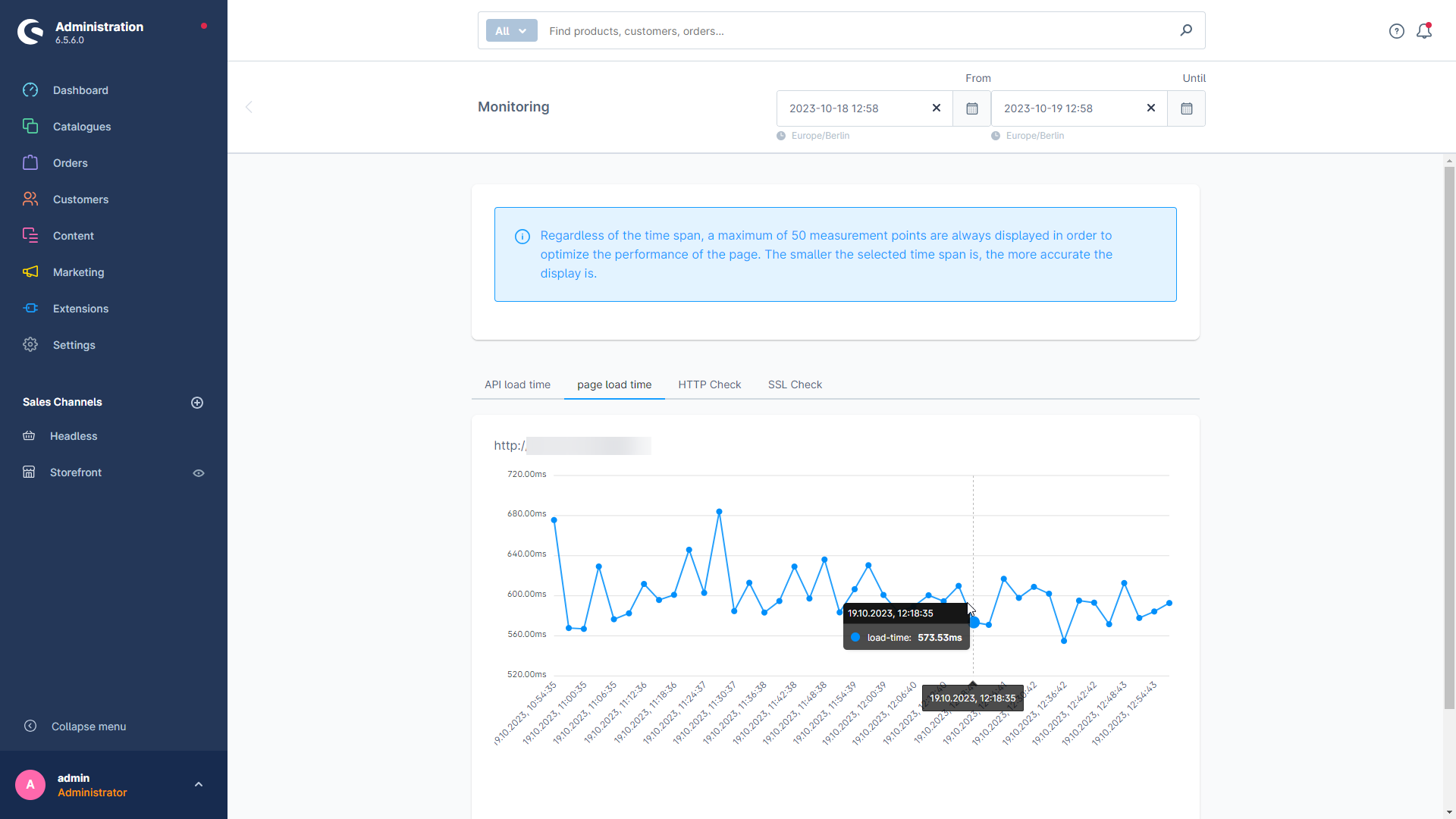Screen dimensions: 1456x819
Task: Clear the From date field
Action: click(936, 108)
